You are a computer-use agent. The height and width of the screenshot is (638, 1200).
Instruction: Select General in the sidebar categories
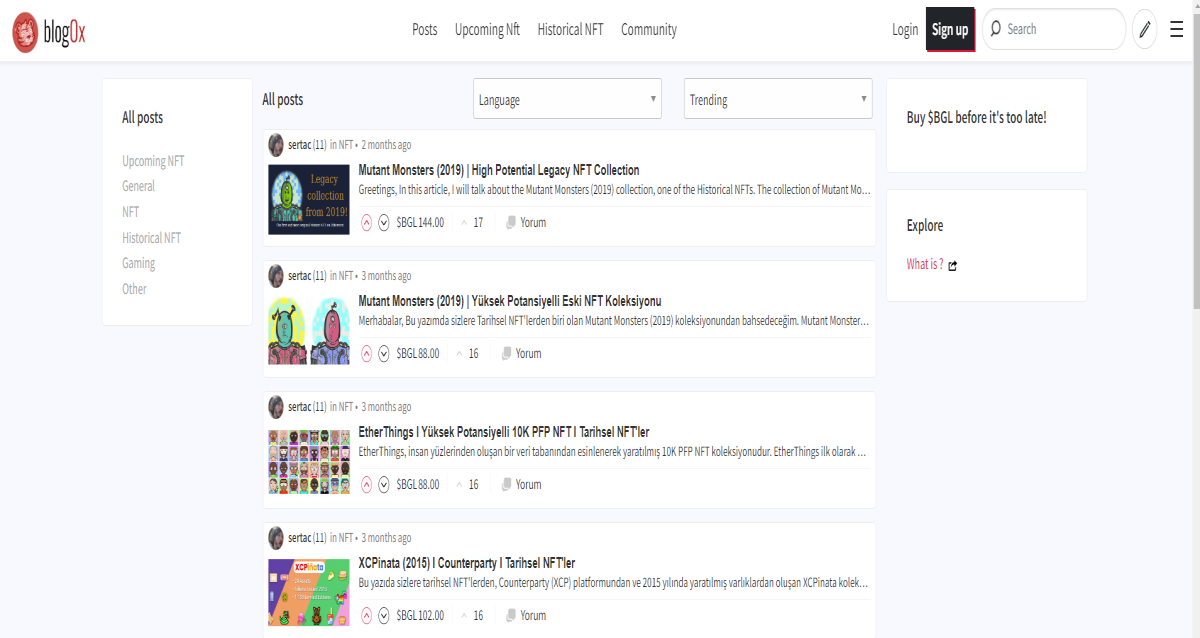(138, 186)
